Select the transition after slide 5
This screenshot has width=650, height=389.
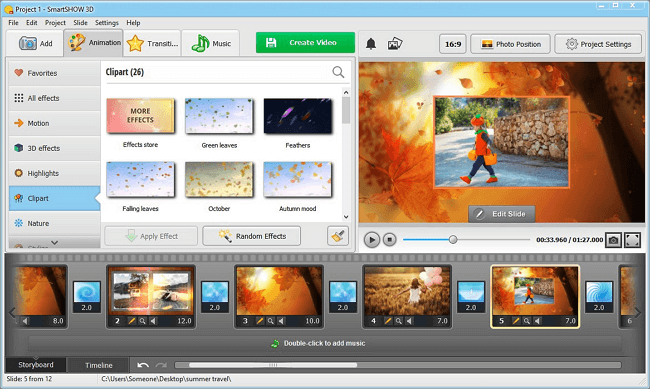[599, 297]
